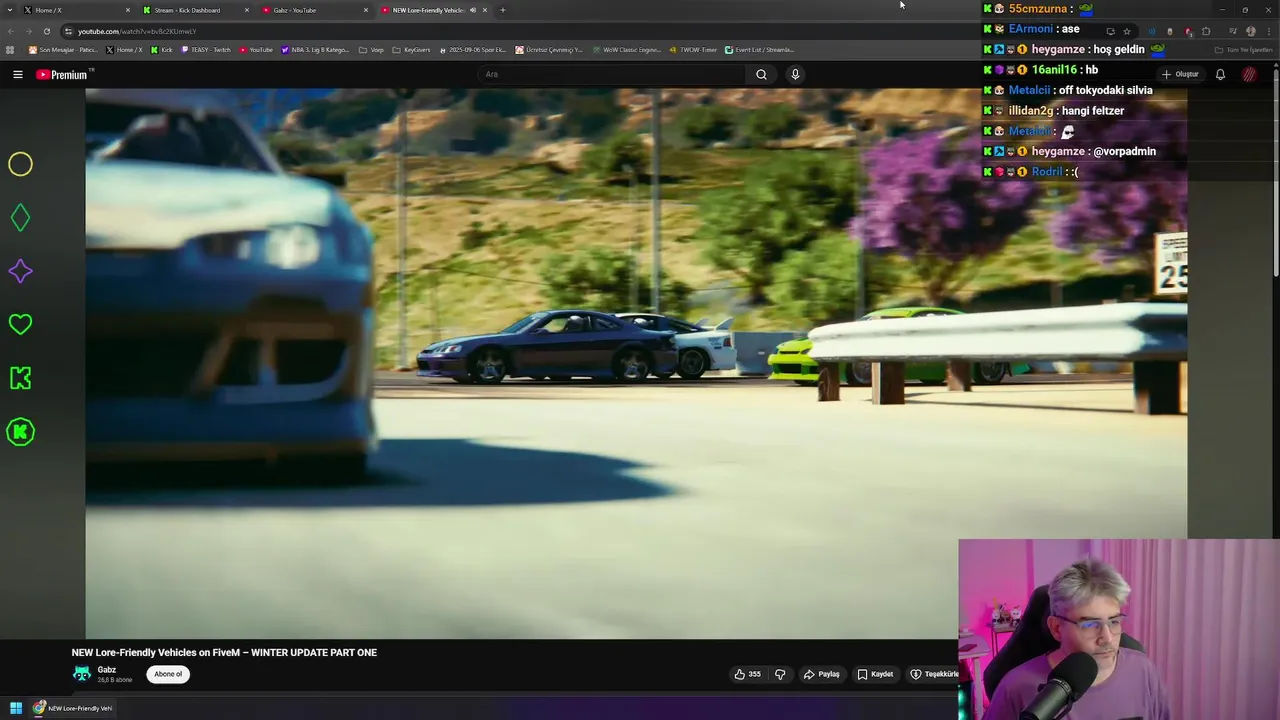1280x720 pixels.
Task: Open the Ücretsiz Çevrimiçi bookmark
Action: click(x=549, y=49)
